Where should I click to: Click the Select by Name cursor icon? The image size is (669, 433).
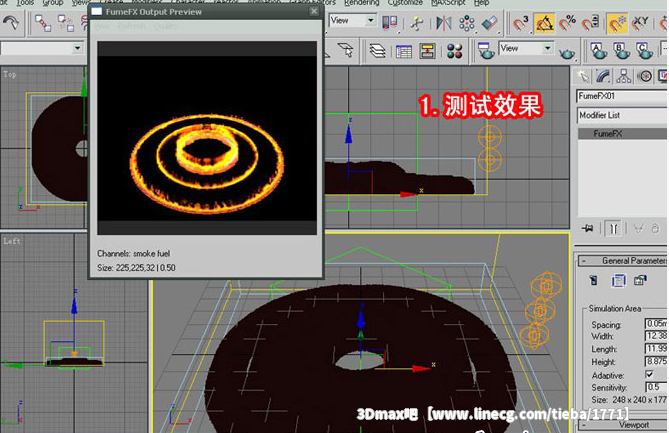coord(346,50)
